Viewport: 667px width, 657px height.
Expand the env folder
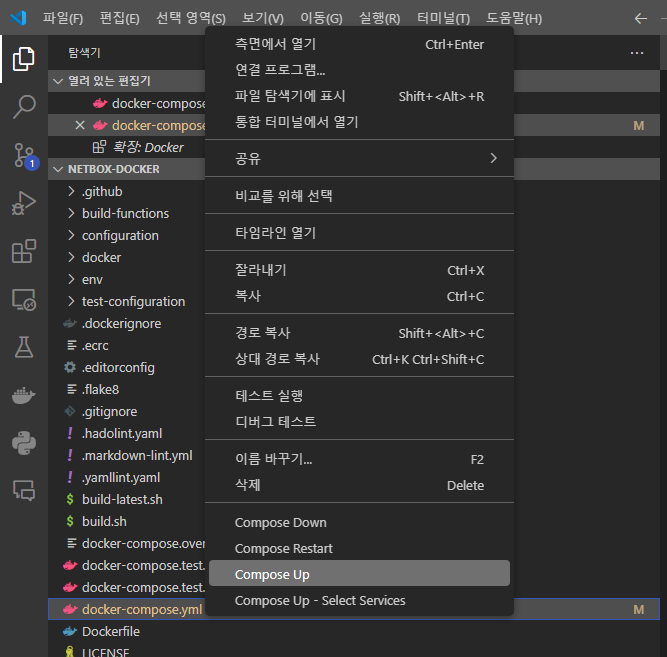pos(71,279)
